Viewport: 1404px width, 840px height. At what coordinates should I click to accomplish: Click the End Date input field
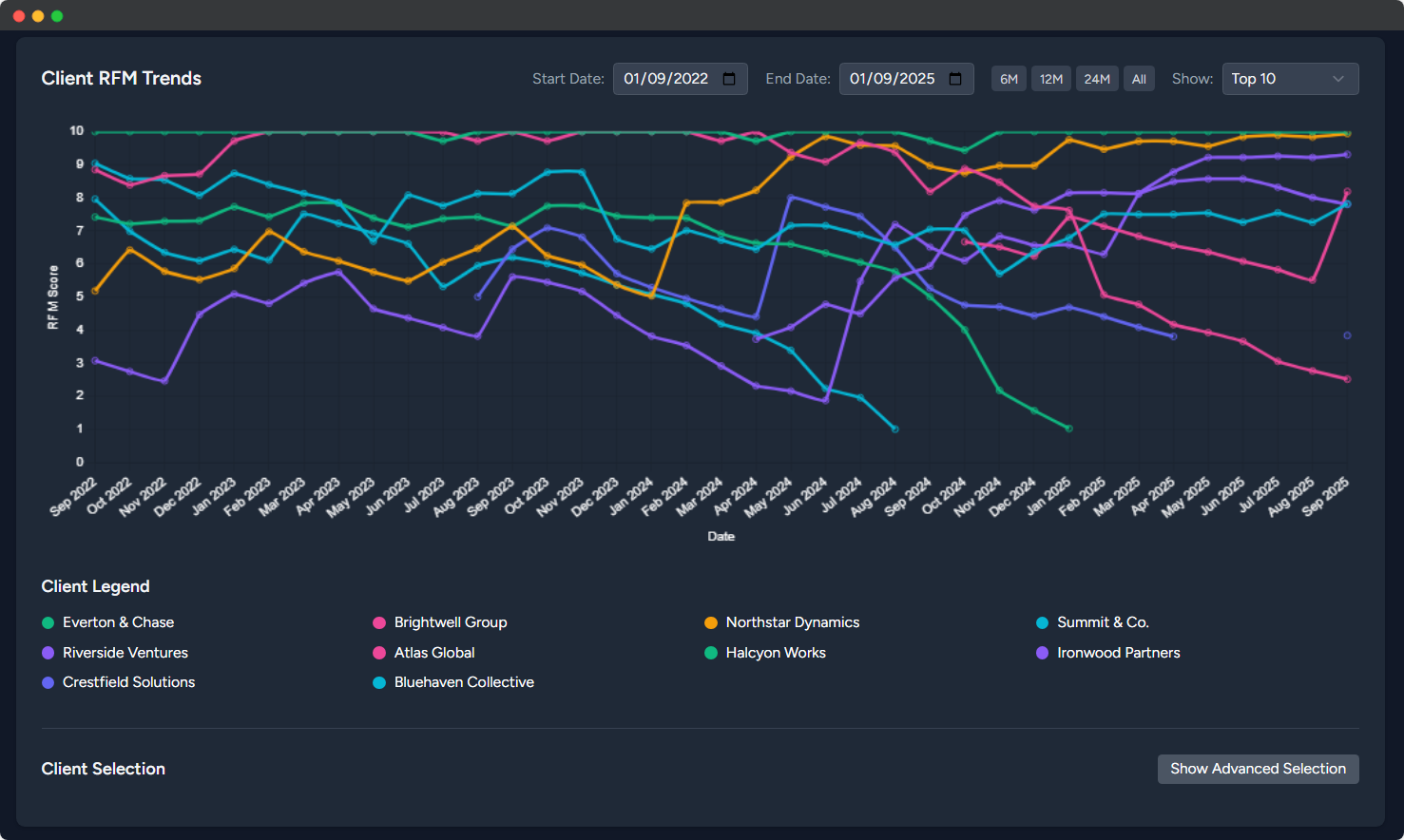pos(892,79)
